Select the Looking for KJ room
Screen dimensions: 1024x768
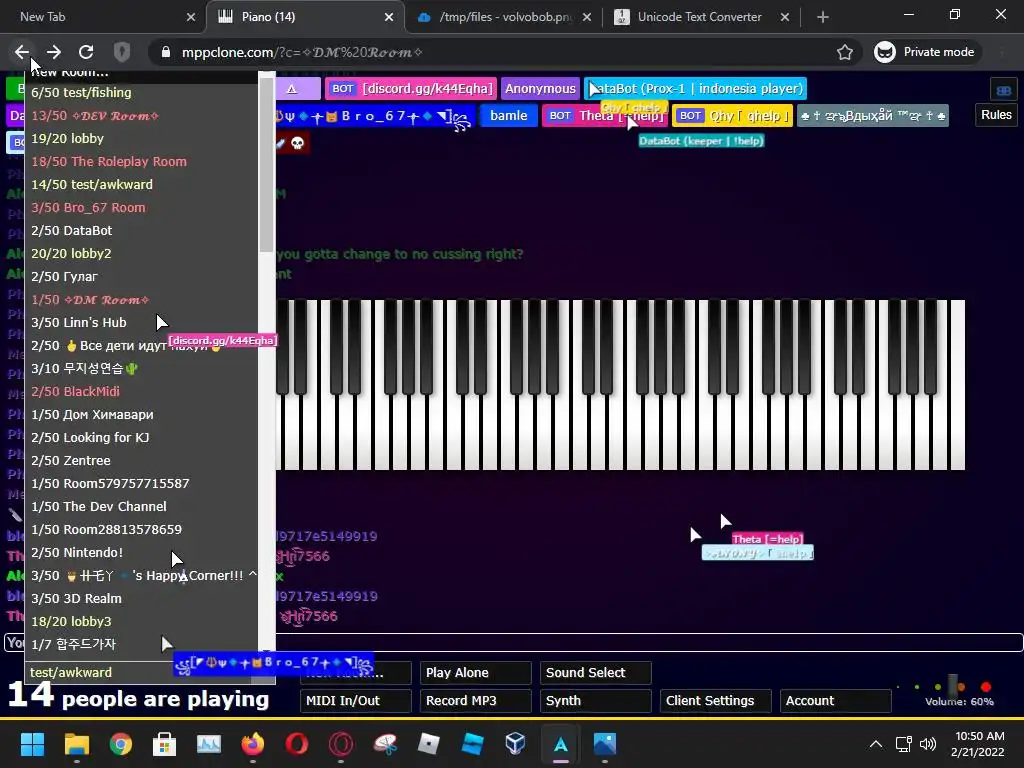point(142,438)
